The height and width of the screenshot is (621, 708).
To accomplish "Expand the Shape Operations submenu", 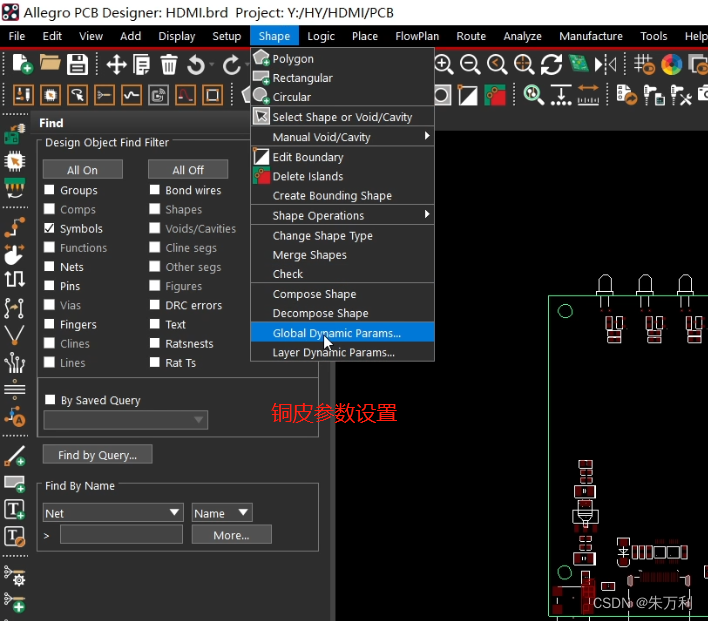I will [341, 216].
